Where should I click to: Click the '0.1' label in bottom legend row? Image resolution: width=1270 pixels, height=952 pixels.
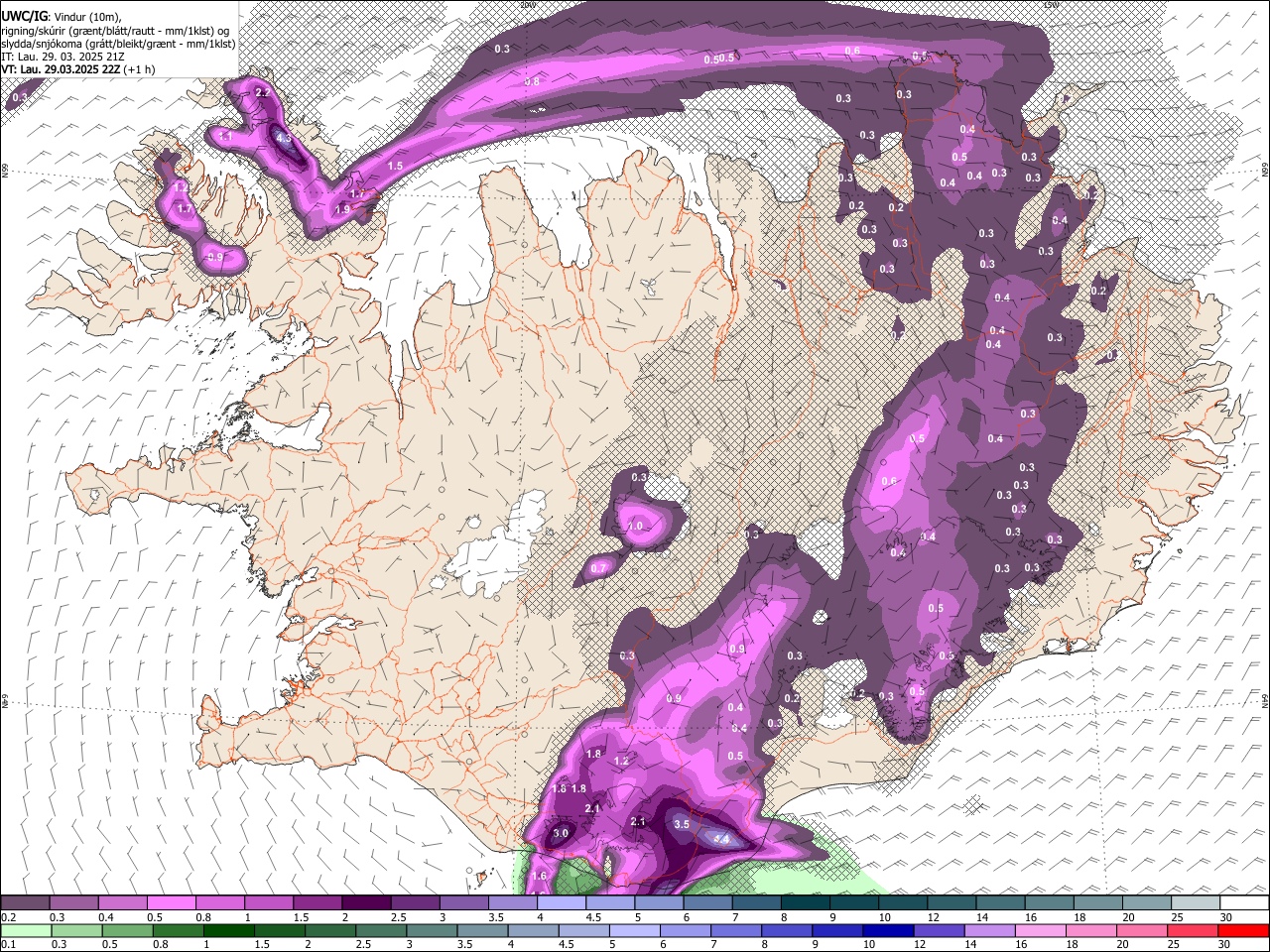pos(8,945)
